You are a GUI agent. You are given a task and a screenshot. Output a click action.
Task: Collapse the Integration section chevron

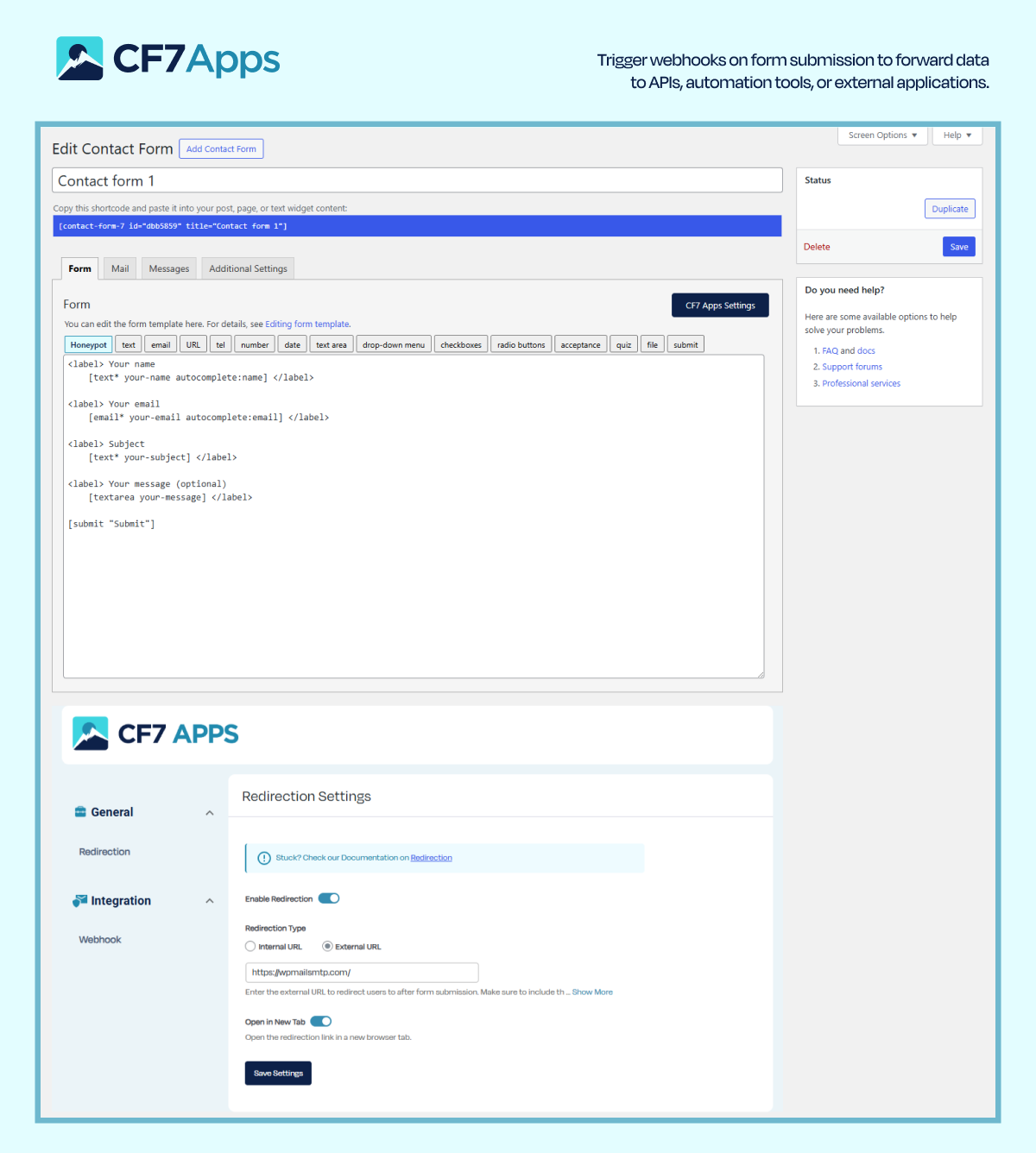(x=209, y=900)
